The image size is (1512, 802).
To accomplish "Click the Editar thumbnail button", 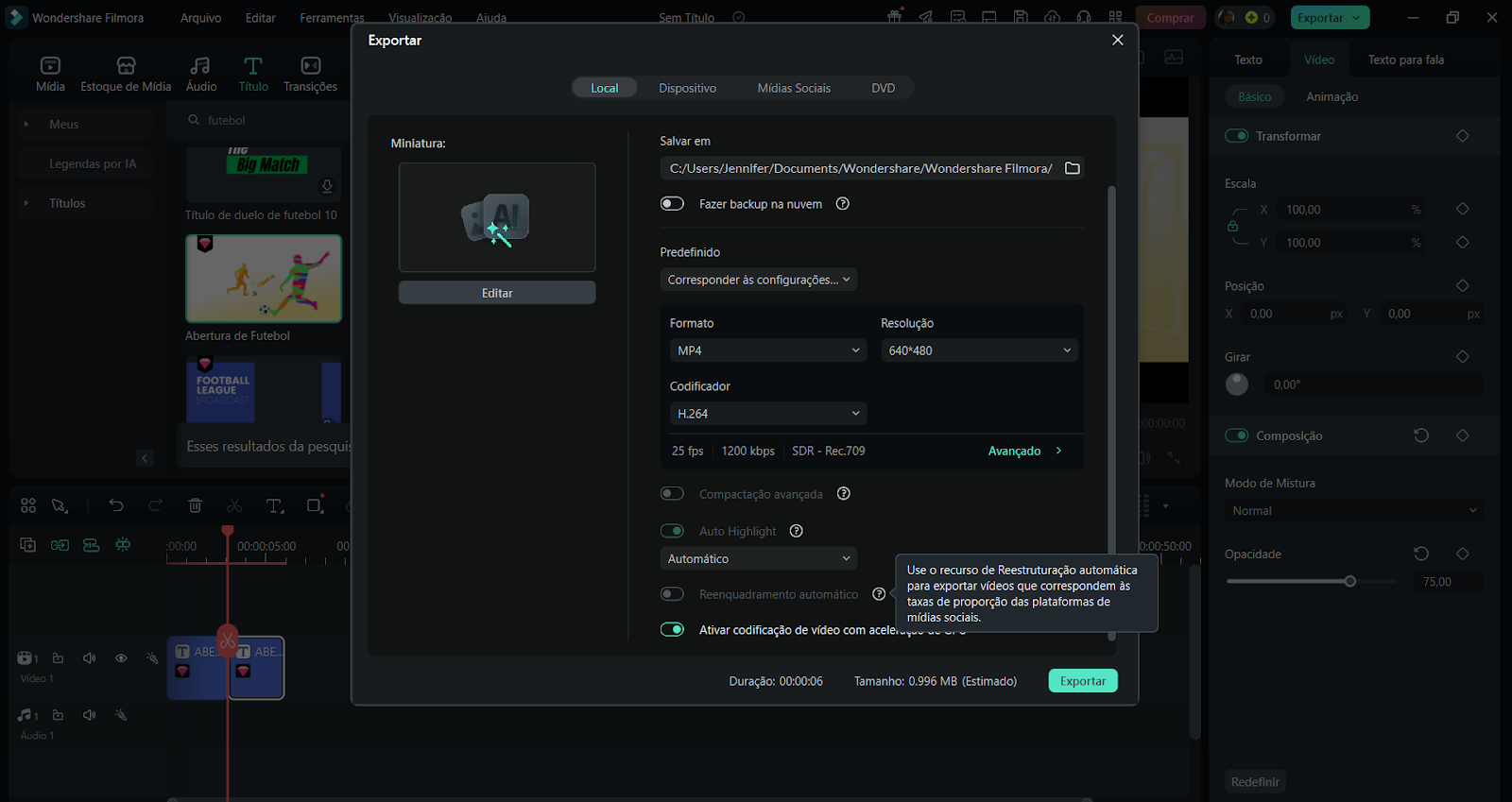I will 497,293.
